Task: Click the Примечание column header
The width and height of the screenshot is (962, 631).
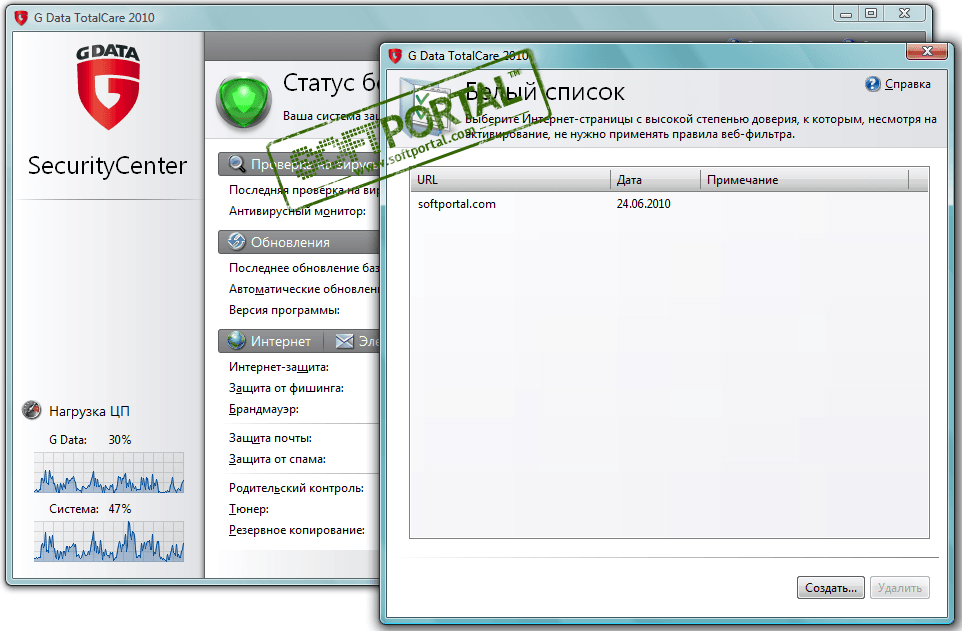Action: (x=804, y=180)
